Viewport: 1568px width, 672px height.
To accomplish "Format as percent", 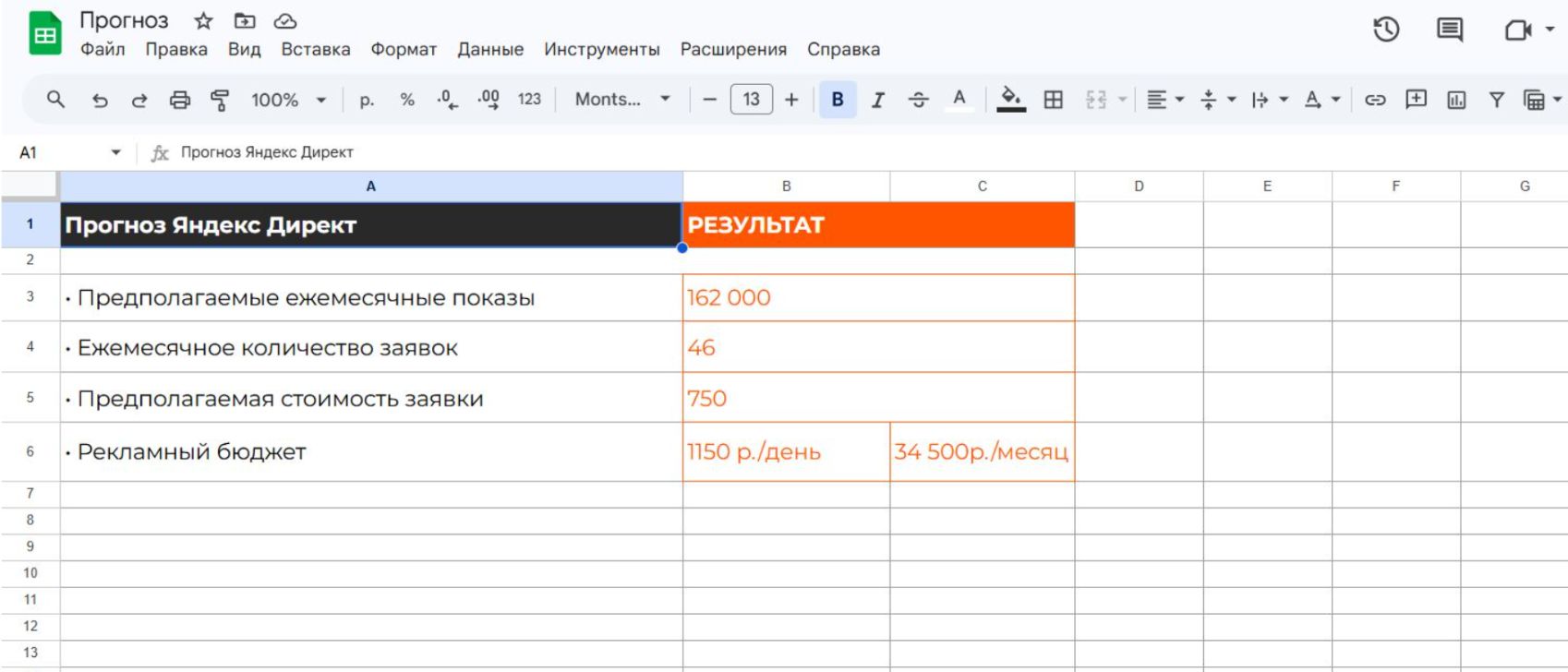I will pyautogui.click(x=407, y=100).
